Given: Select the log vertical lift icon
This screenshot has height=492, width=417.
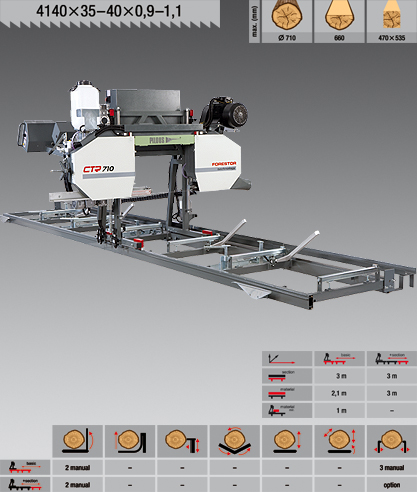Looking at the screenshot, I should pyautogui.click(x=287, y=441).
